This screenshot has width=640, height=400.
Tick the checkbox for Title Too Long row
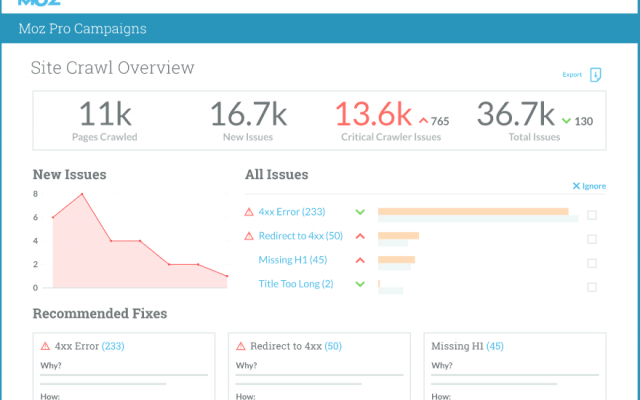pyautogui.click(x=592, y=287)
